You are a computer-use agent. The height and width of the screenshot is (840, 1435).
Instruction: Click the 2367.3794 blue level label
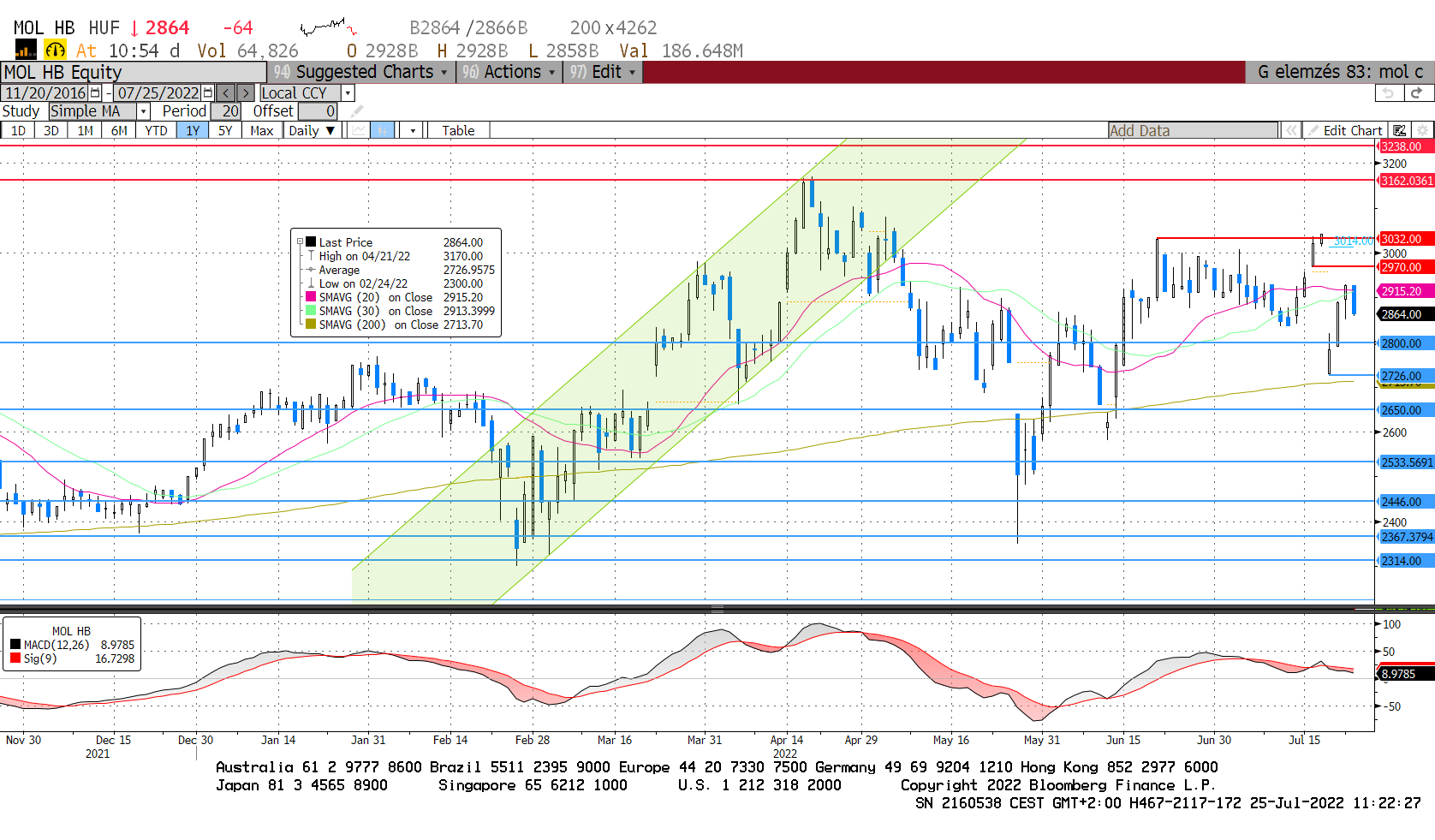(x=1405, y=537)
